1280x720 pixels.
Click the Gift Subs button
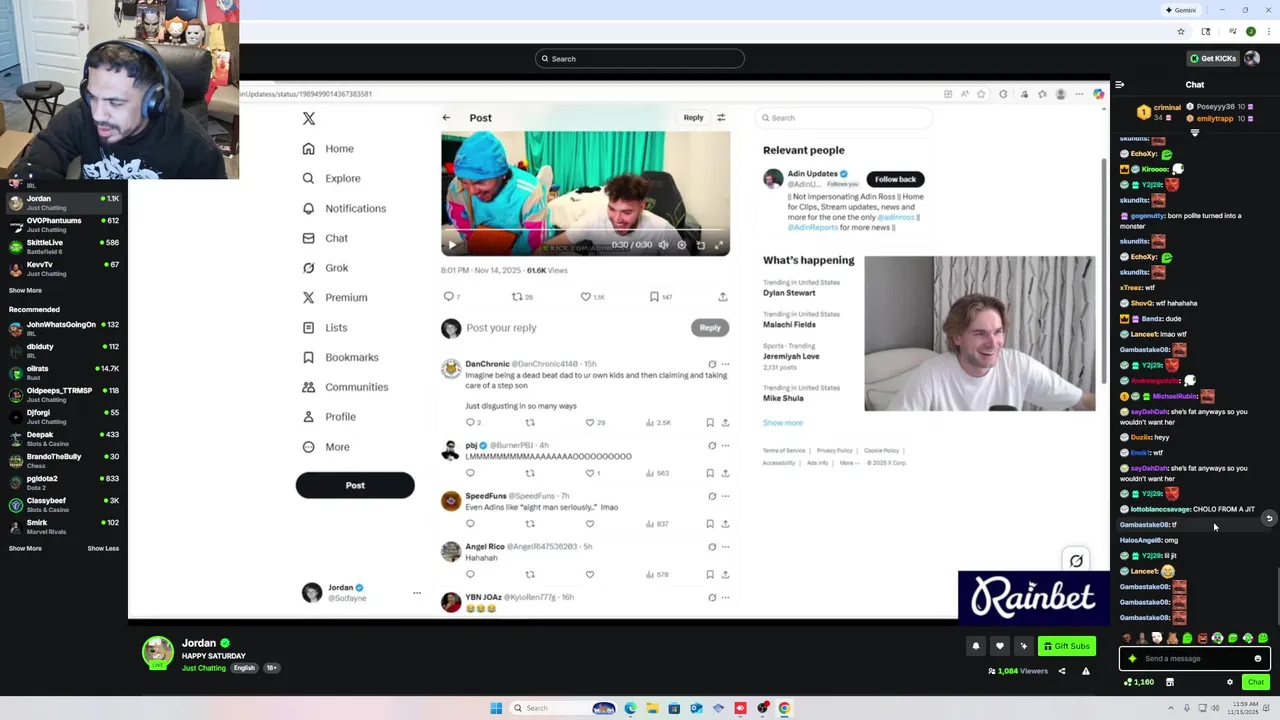point(1066,646)
